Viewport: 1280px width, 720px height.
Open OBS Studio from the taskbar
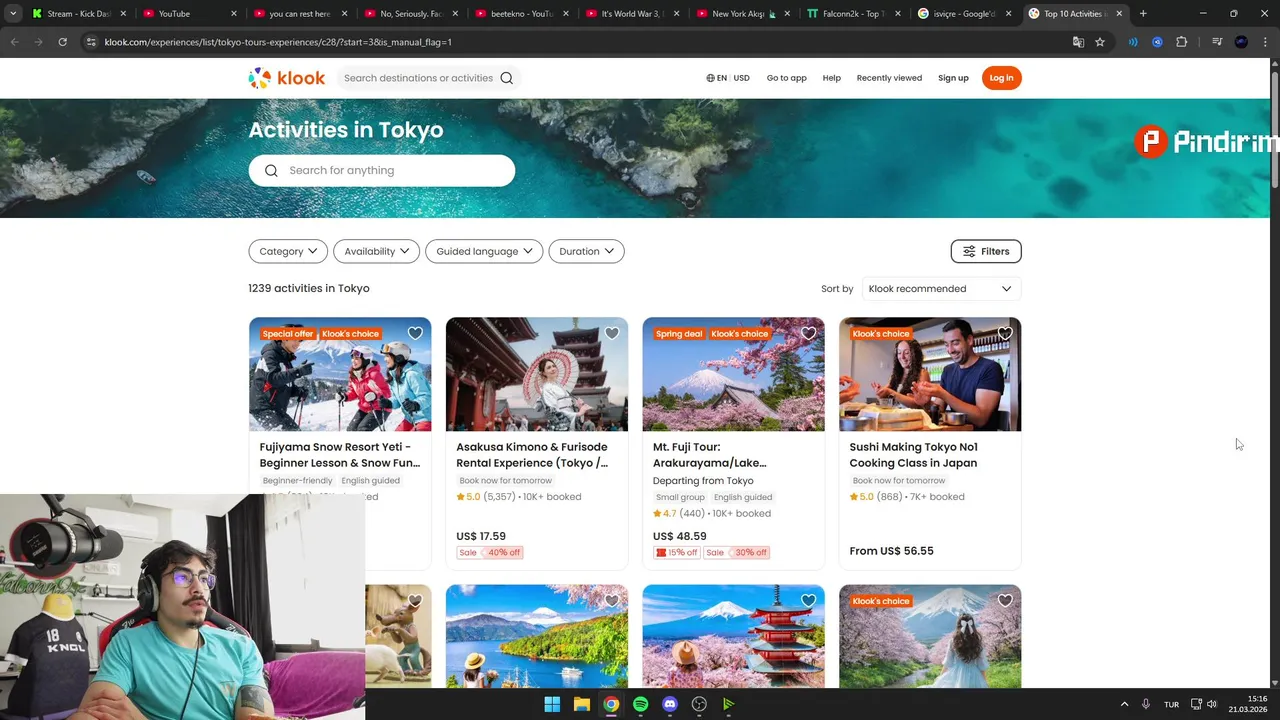(x=699, y=704)
